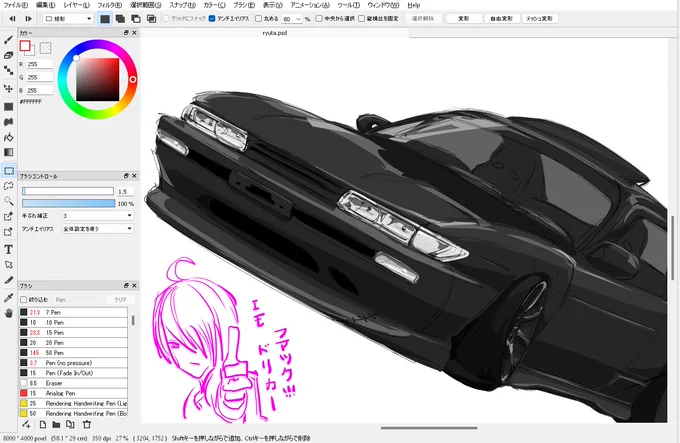Toggle the 絞り込み checkbox in brush panel
The height and width of the screenshot is (443, 680).
point(24,300)
